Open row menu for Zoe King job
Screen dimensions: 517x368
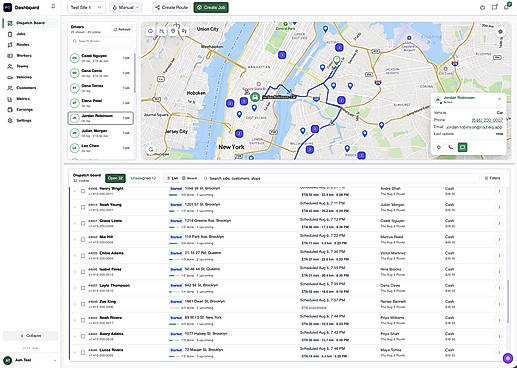point(499,304)
